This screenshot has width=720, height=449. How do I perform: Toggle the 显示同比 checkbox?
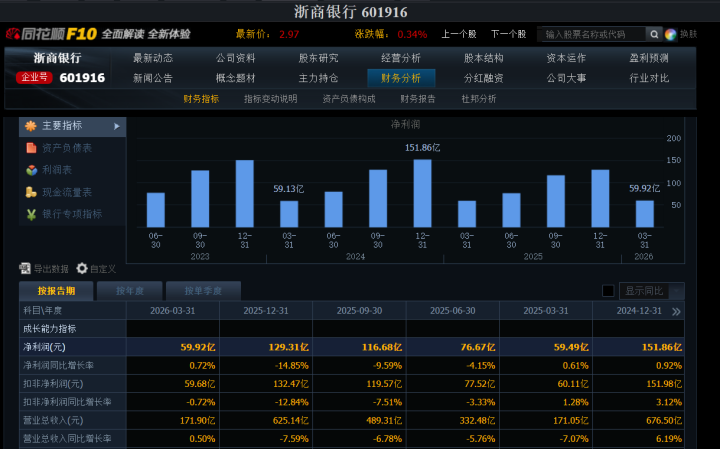608,291
